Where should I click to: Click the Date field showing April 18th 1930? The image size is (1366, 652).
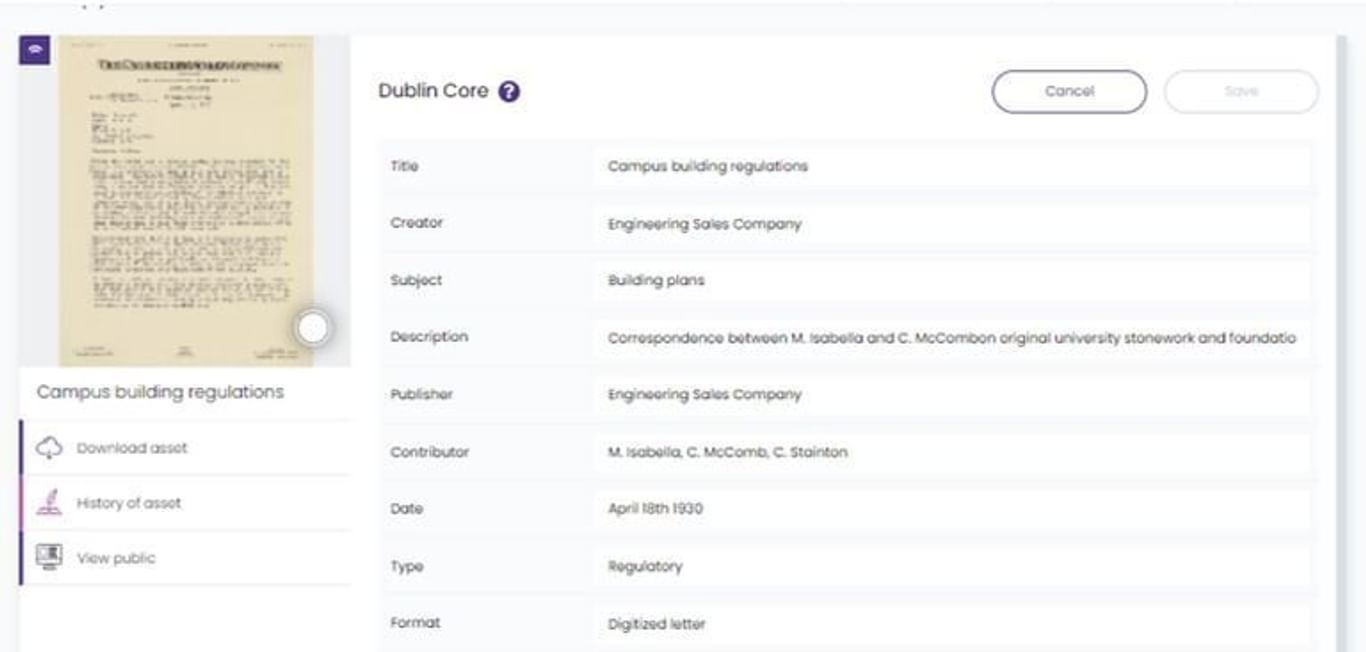[950, 509]
